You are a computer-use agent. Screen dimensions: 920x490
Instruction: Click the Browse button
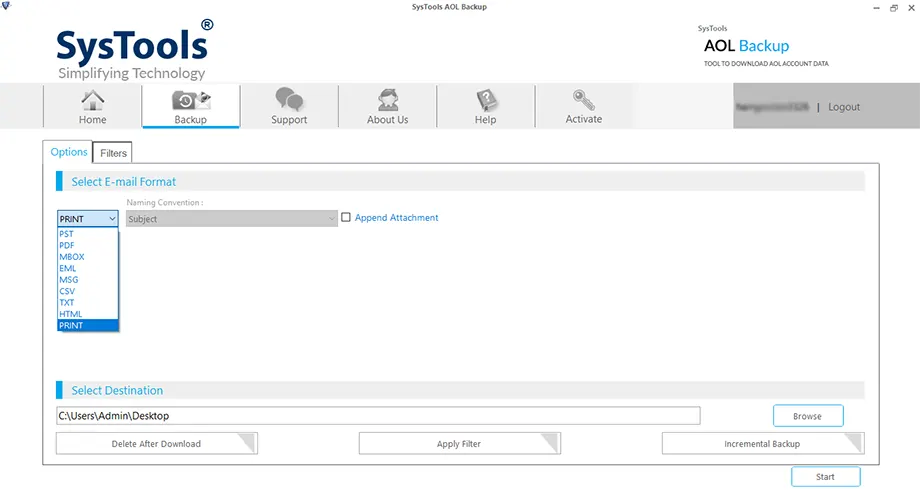point(808,416)
